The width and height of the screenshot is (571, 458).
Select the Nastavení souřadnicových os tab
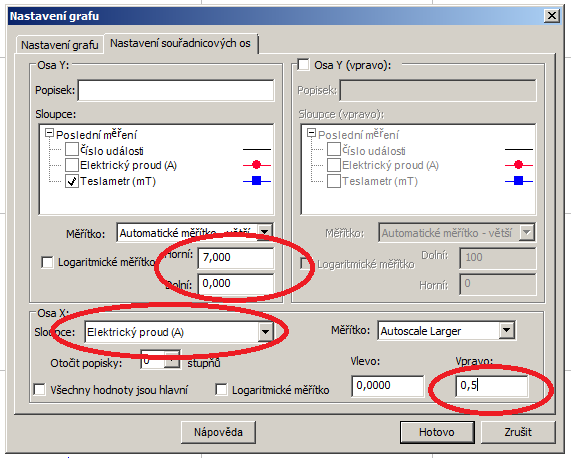(181, 43)
